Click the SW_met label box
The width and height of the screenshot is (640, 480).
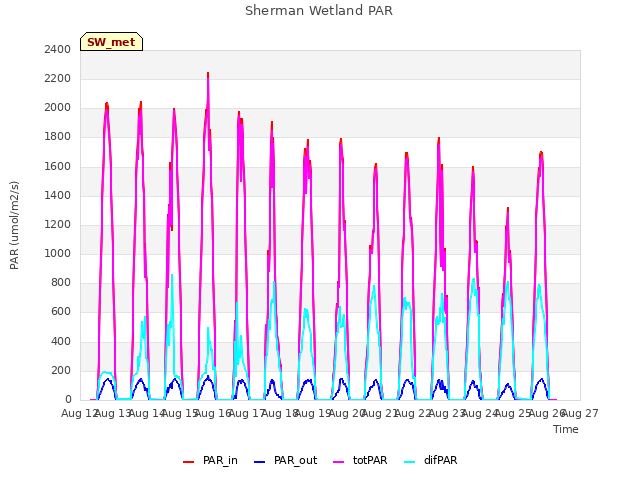point(111,42)
